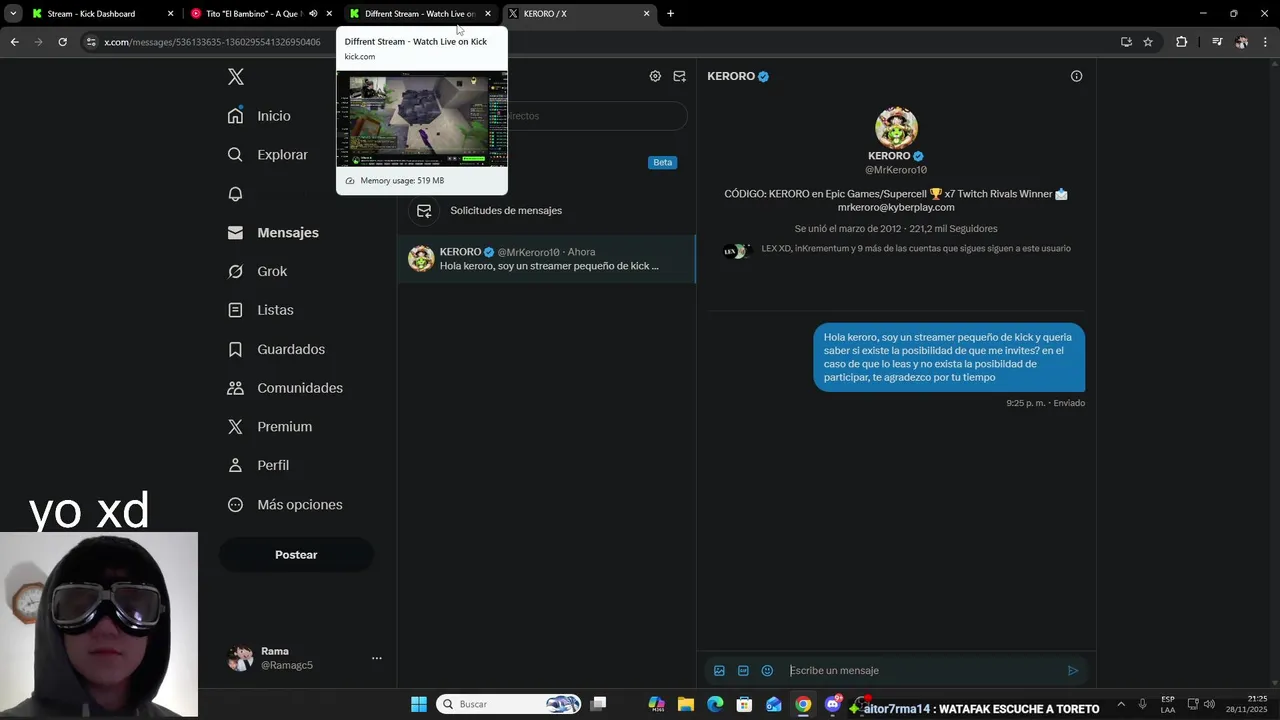The width and height of the screenshot is (1280, 720).
Task: Switch to the Stream - Kick Dashboard tab
Action: pos(102,14)
